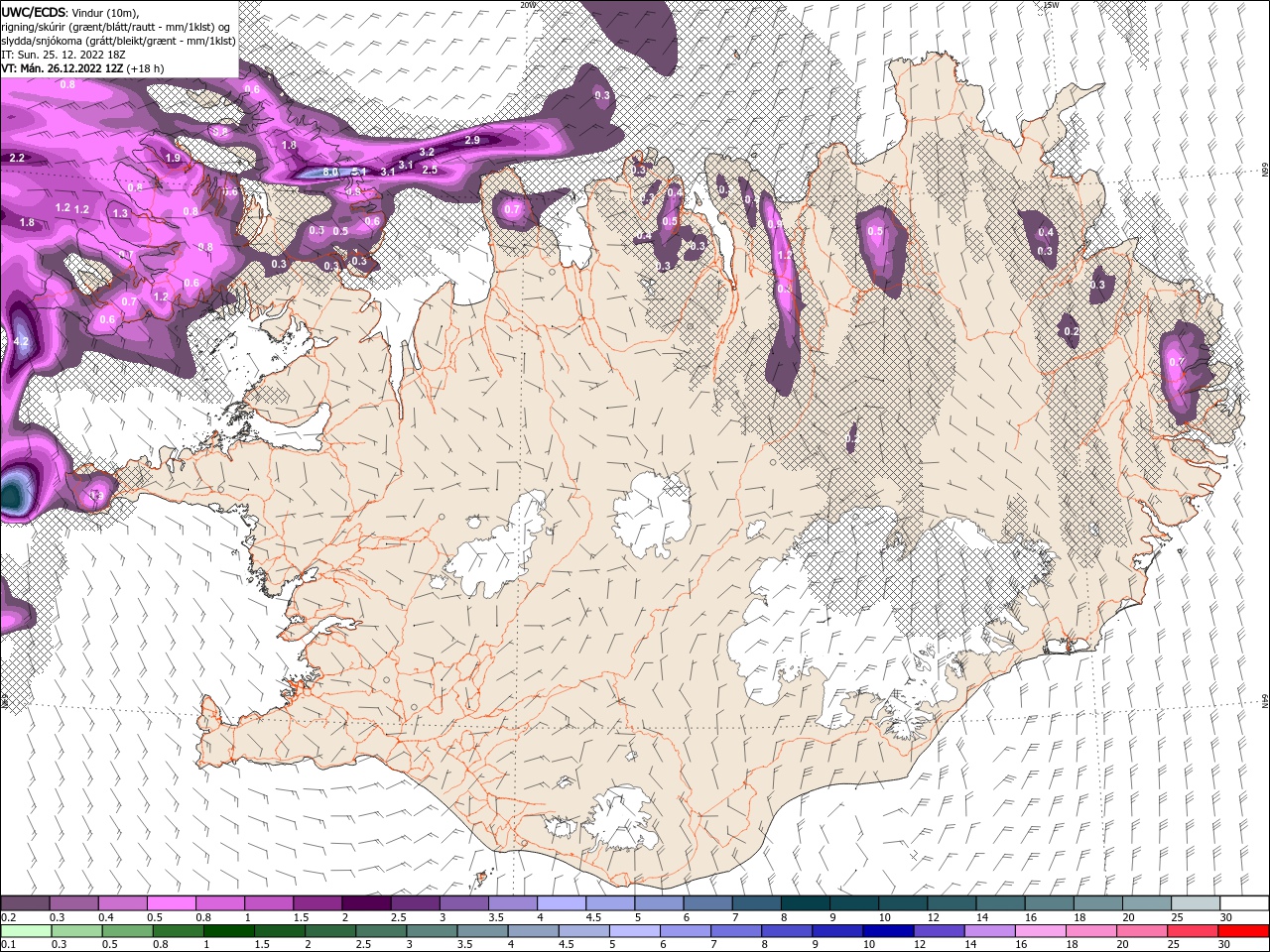Image resolution: width=1270 pixels, height=952 pixels.
Task: Click the bright pink 0.5 swatch in upper scale
Action: (x=172, y=903)
